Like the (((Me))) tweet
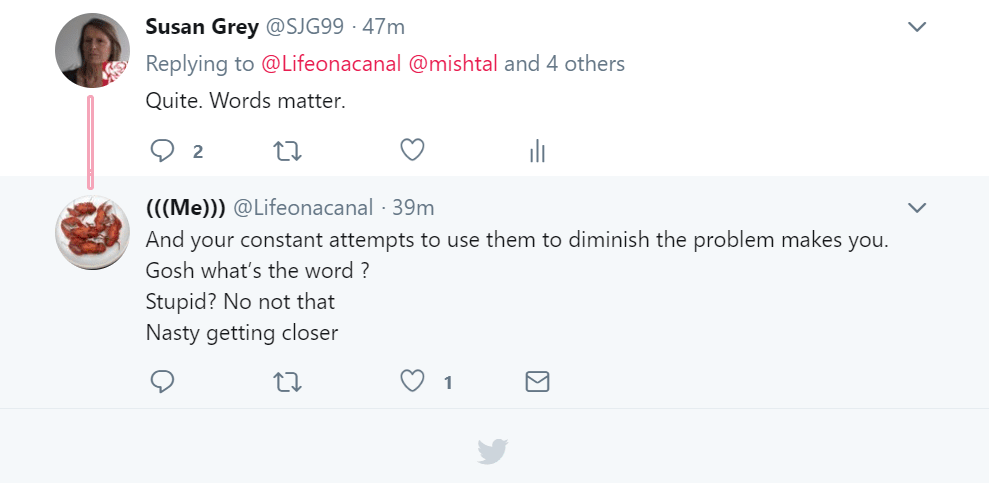Screen dimensions: 989x483 tap(412, 381)
